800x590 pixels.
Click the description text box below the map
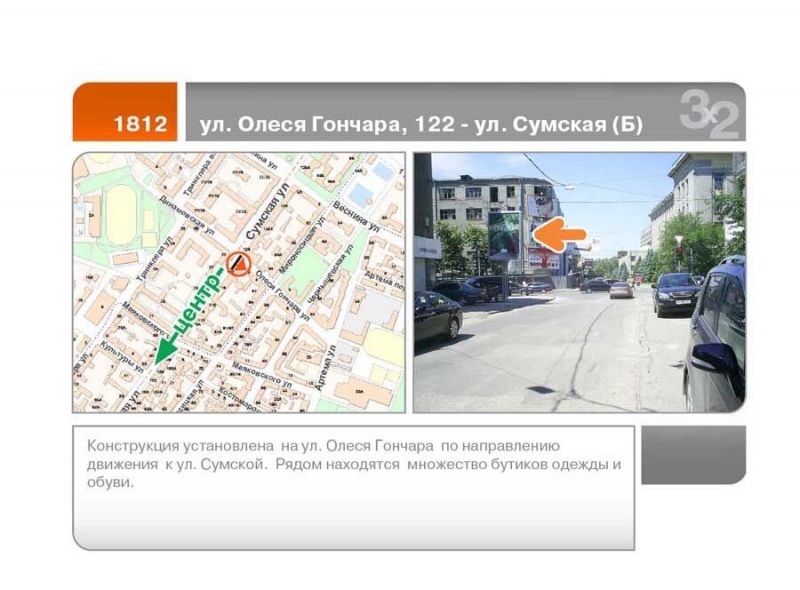[x=353, y=487]
